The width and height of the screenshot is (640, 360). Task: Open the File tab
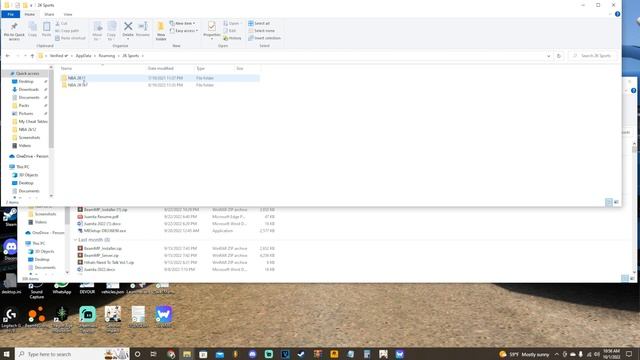11,14
